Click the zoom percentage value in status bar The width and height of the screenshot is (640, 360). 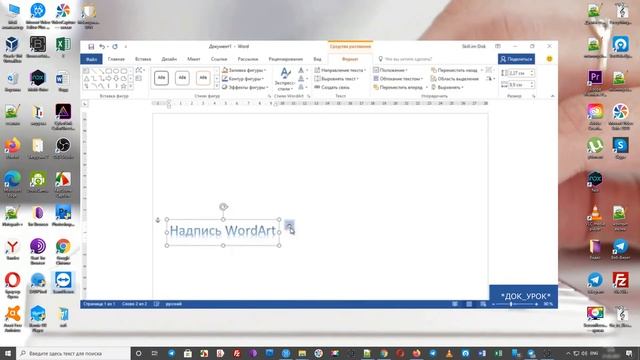coord(548,304)
